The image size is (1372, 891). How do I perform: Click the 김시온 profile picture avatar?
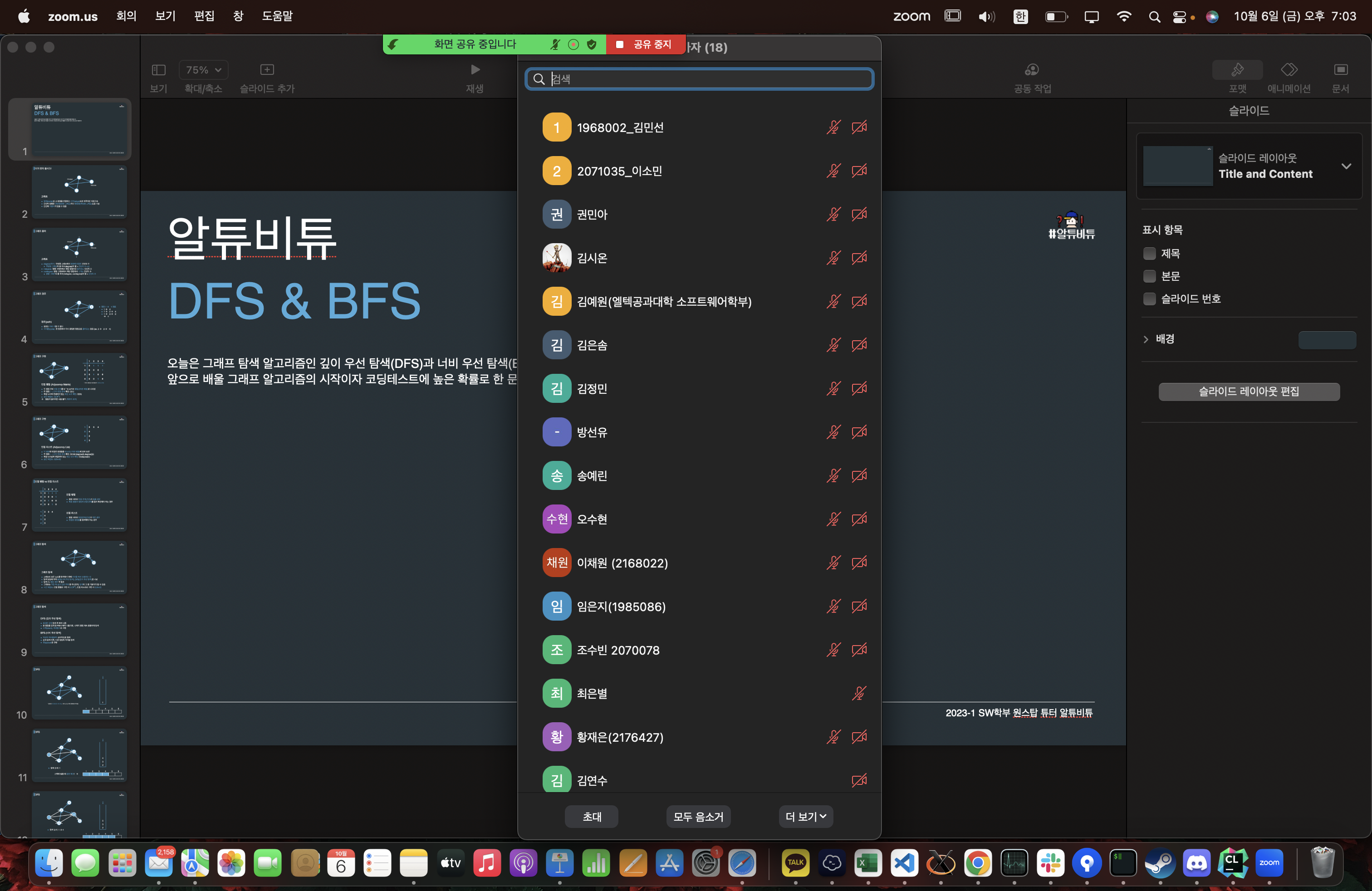click(x=557, y=258)
